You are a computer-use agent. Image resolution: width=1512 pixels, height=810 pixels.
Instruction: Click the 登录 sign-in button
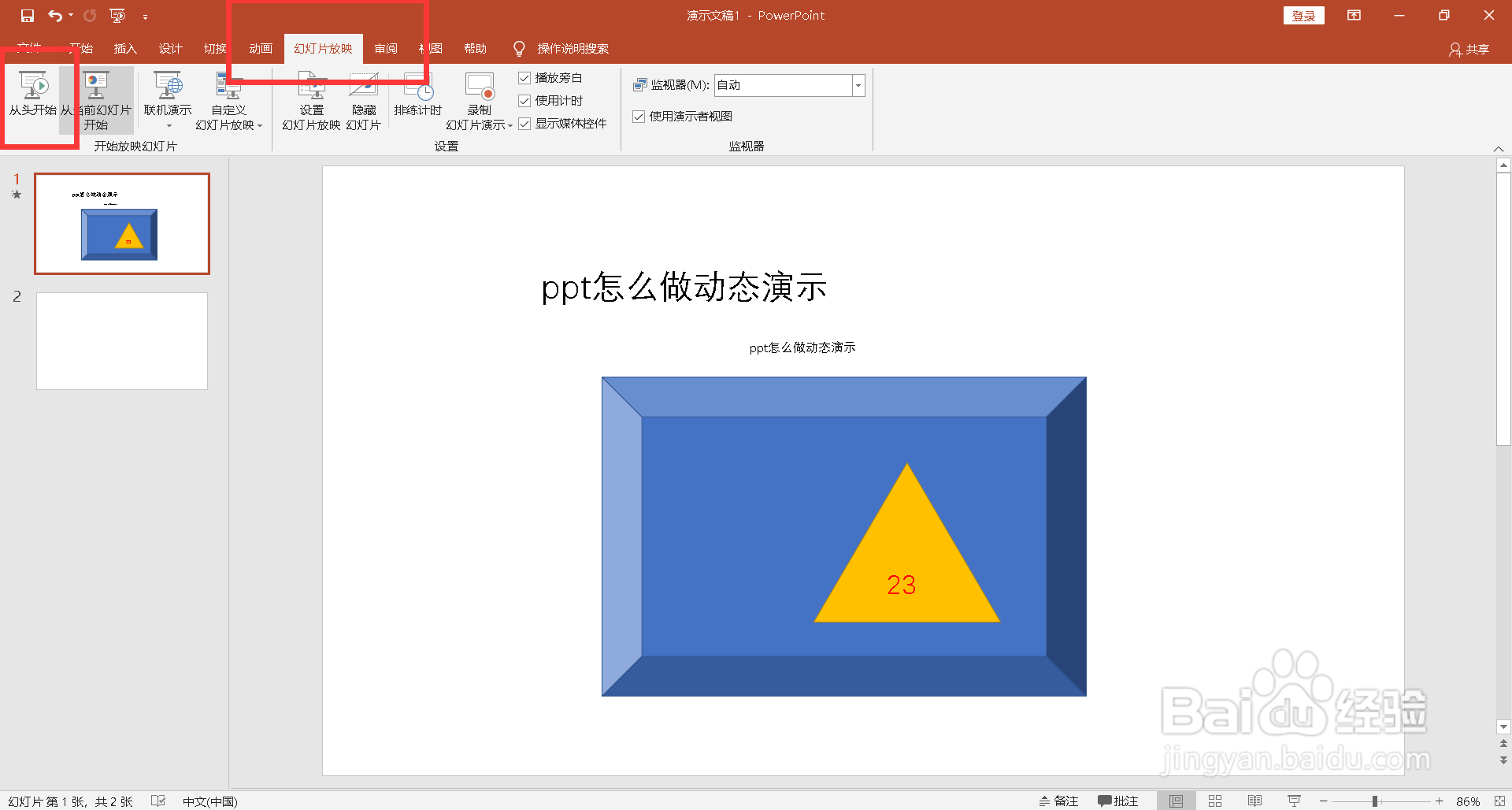point(1303,15)
